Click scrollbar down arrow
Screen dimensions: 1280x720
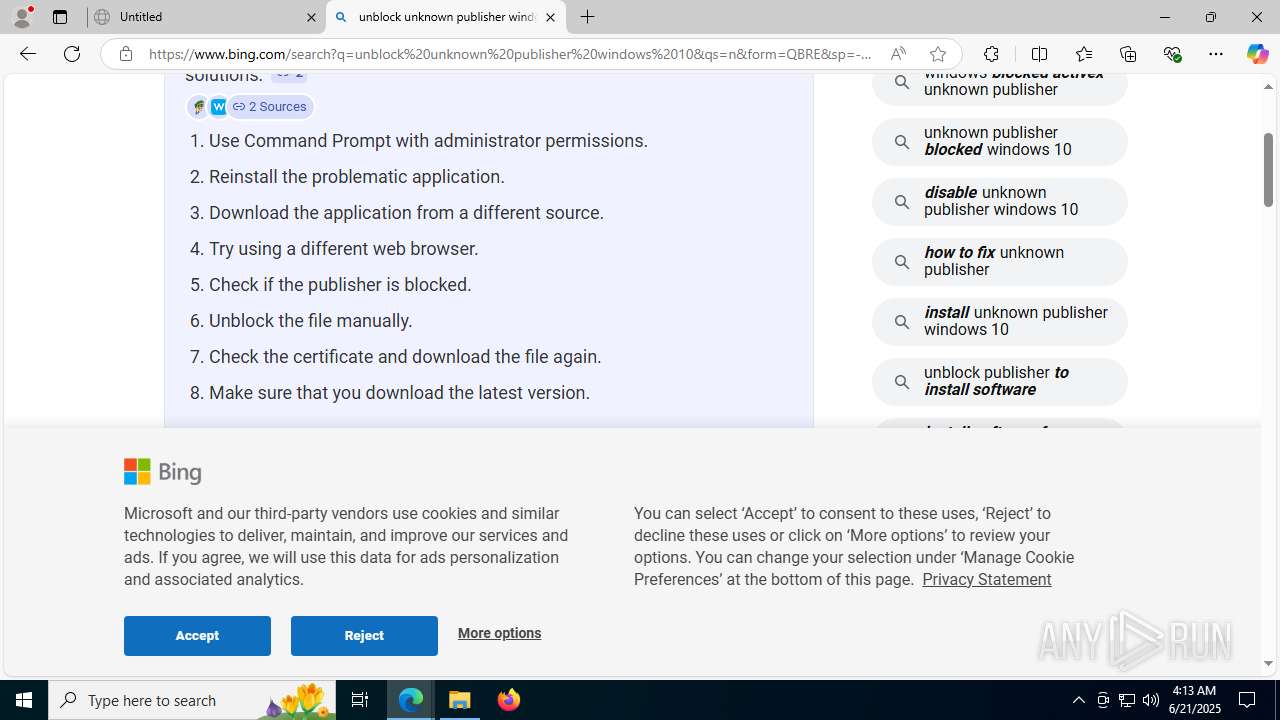[x=1268, y=663]
